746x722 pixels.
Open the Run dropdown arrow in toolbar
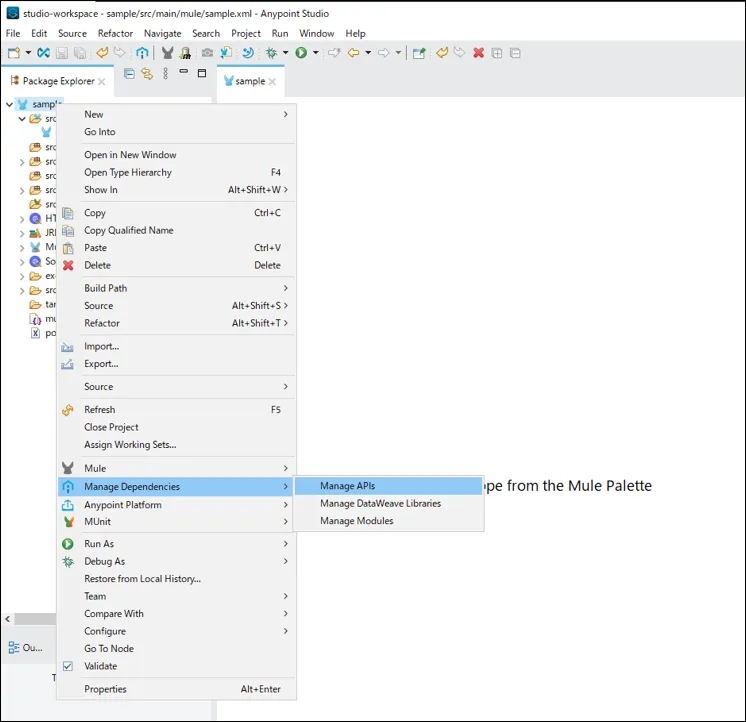[315, 53]
